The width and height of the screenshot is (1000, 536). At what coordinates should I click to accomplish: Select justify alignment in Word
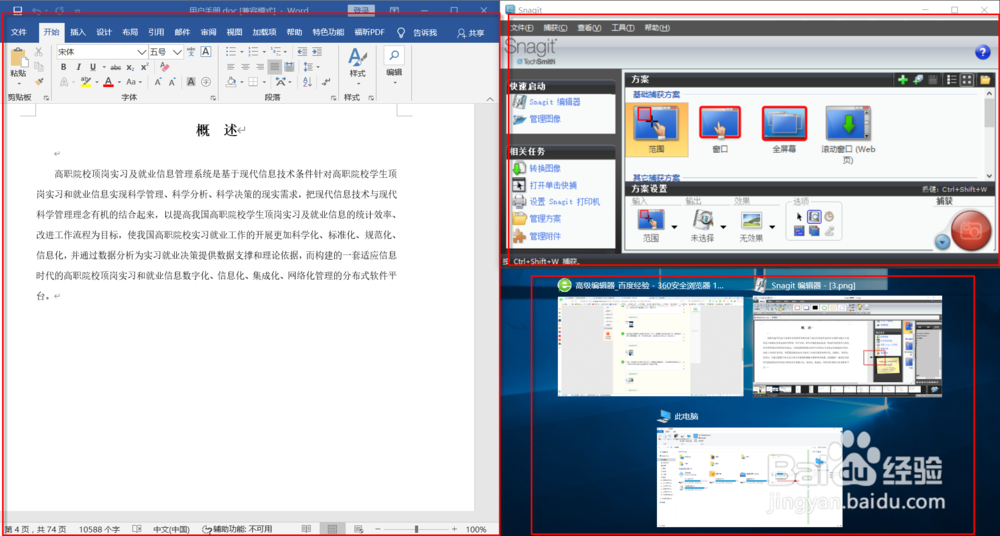pos(274,67)
